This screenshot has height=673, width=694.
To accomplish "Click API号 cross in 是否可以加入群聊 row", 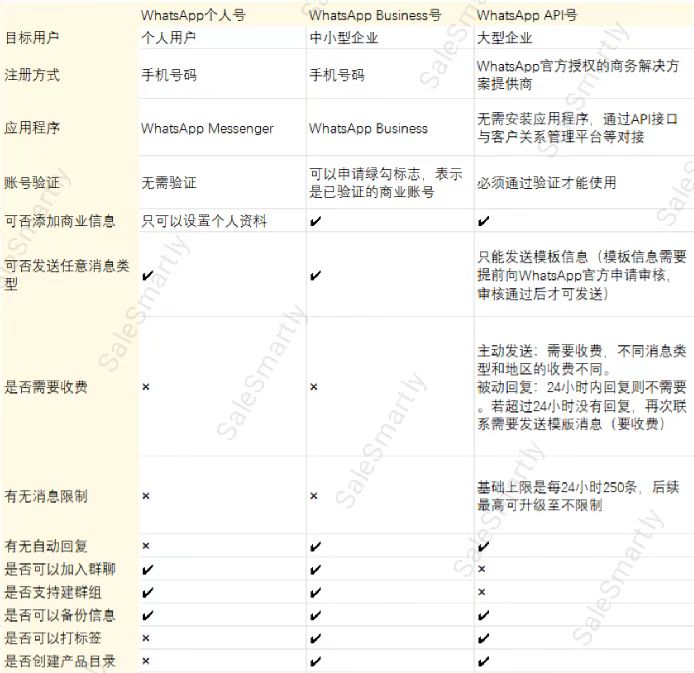I will [x=482, y=569].
